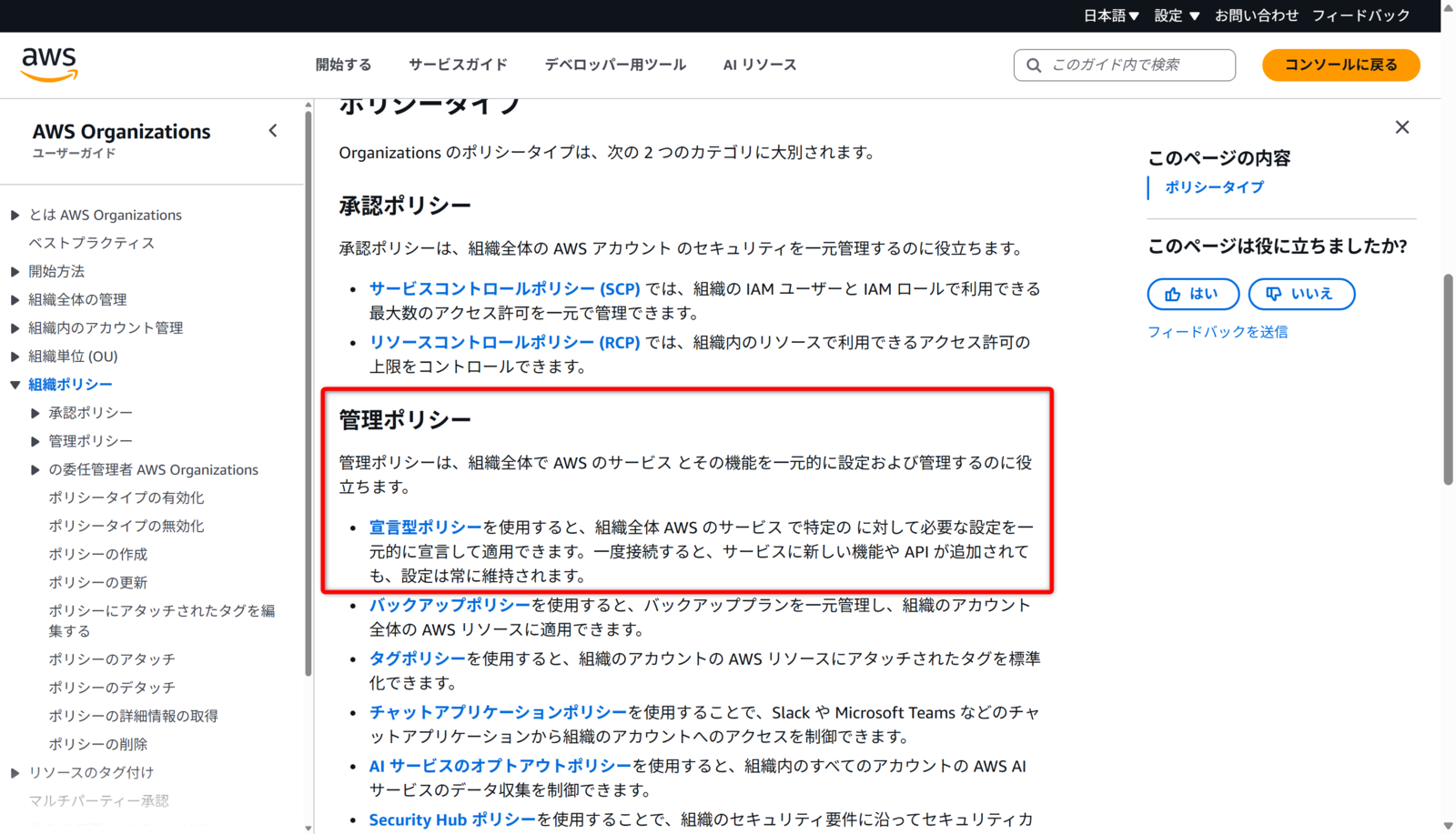Click the sidebar vertical scrollbar

tap(308, 394)
